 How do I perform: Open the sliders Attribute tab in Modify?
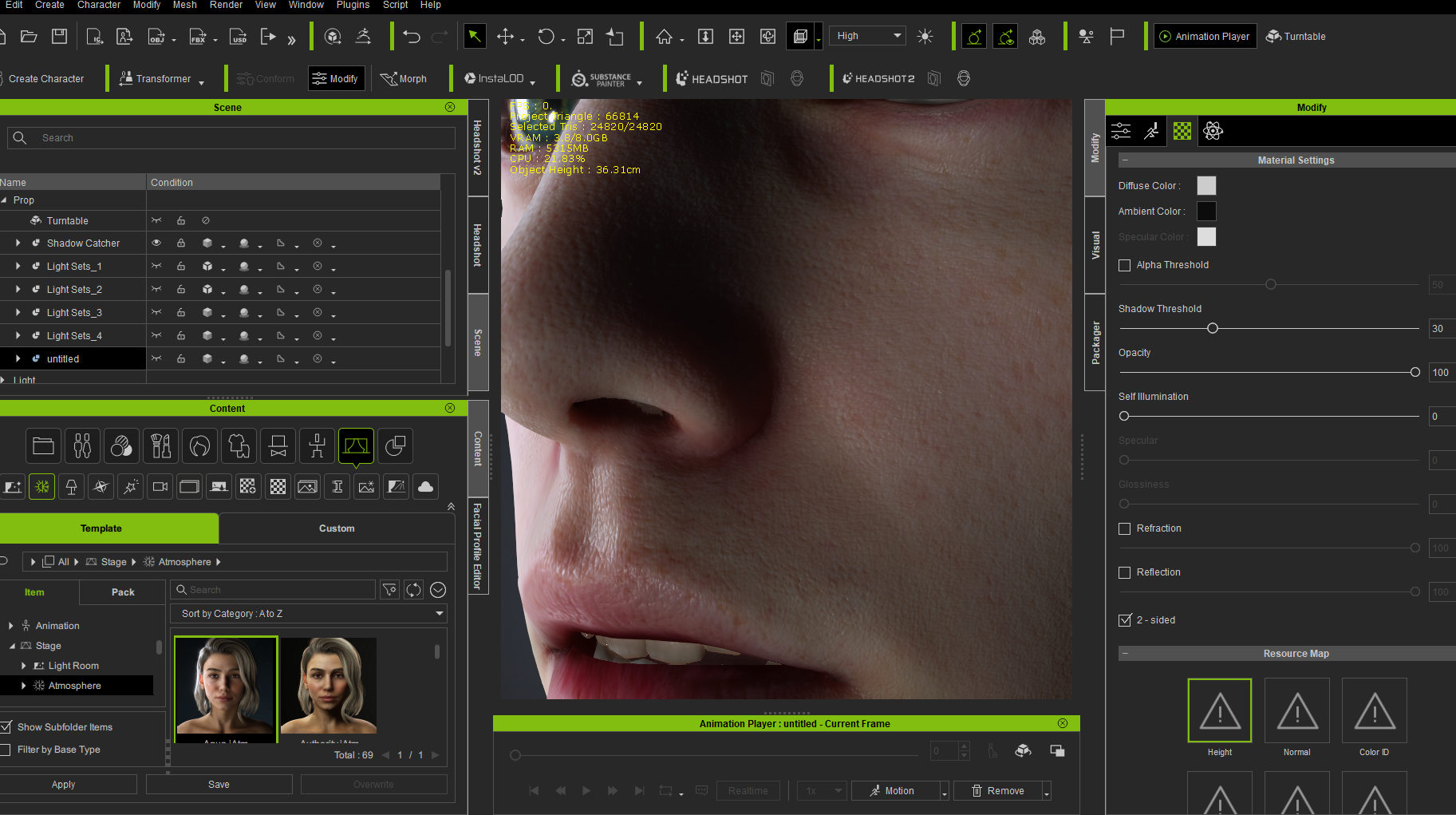[x=1121, y=131]
